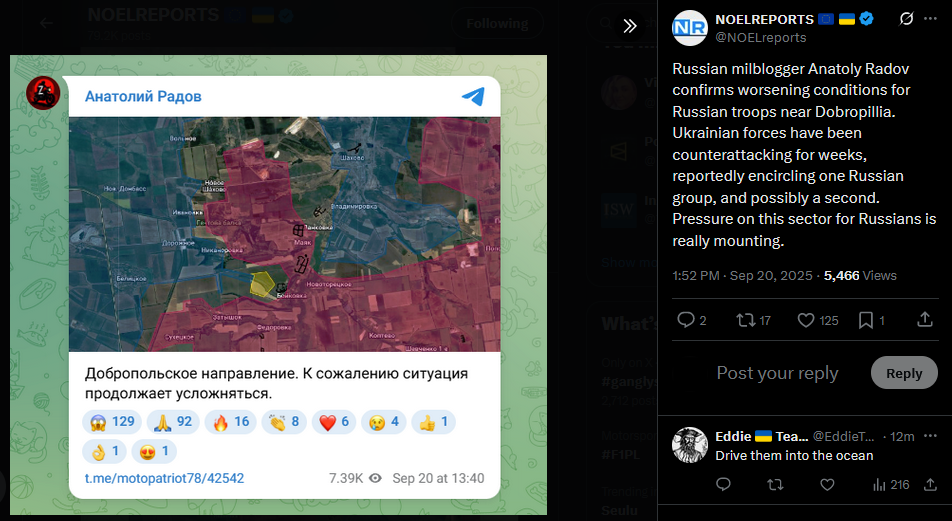
Task: Click the reply speech bubble on main post
Action: click(685, 319)
